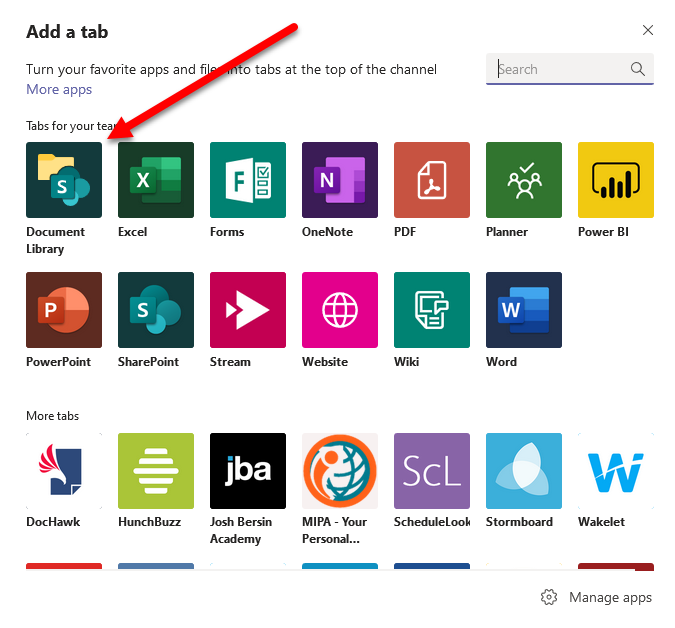675x628 pixels.
Task: Click the More apps link
Action: [x=59, y=90]
